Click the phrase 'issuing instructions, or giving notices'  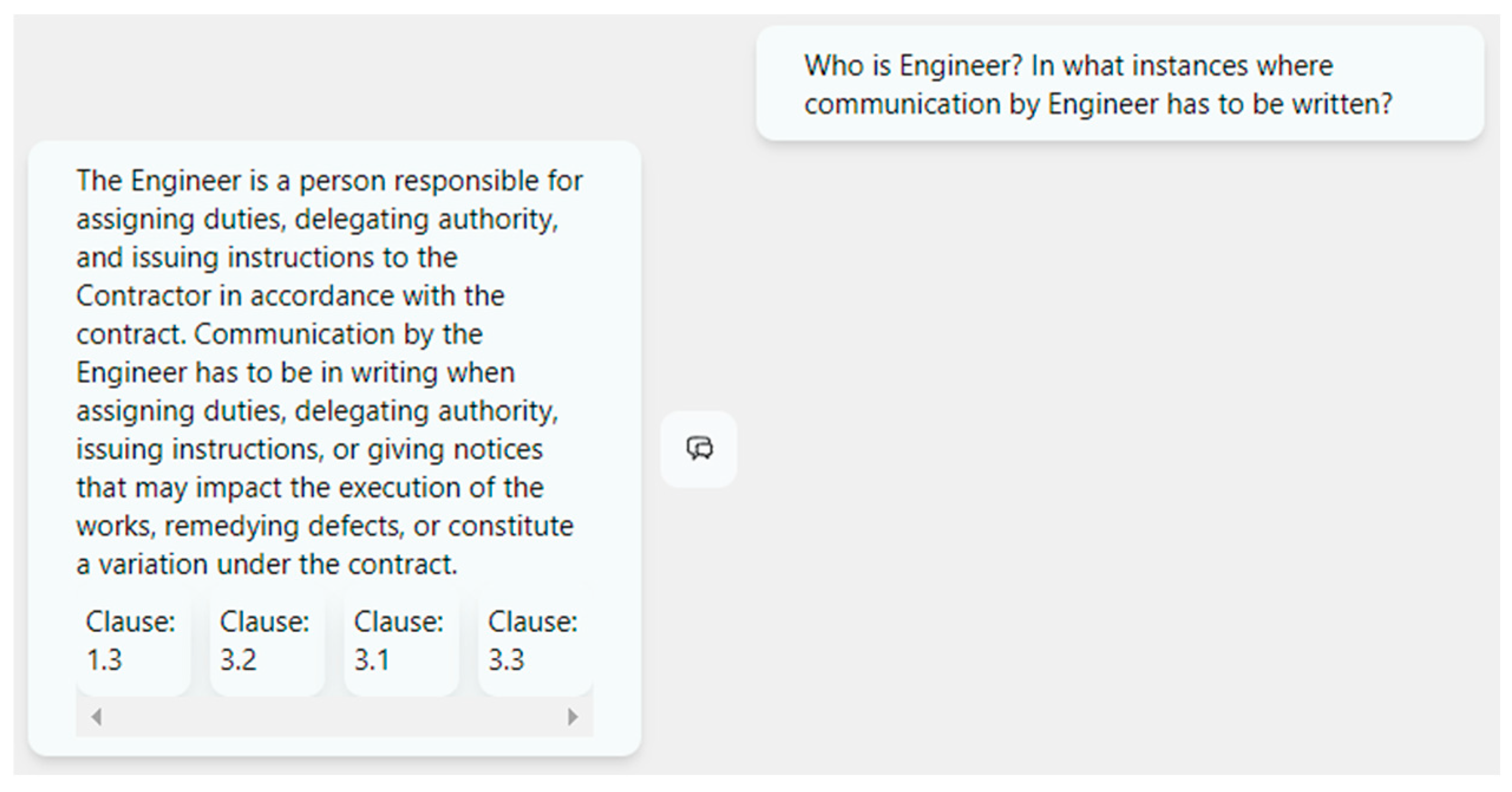pyautogui.click(x=309, y=449)
